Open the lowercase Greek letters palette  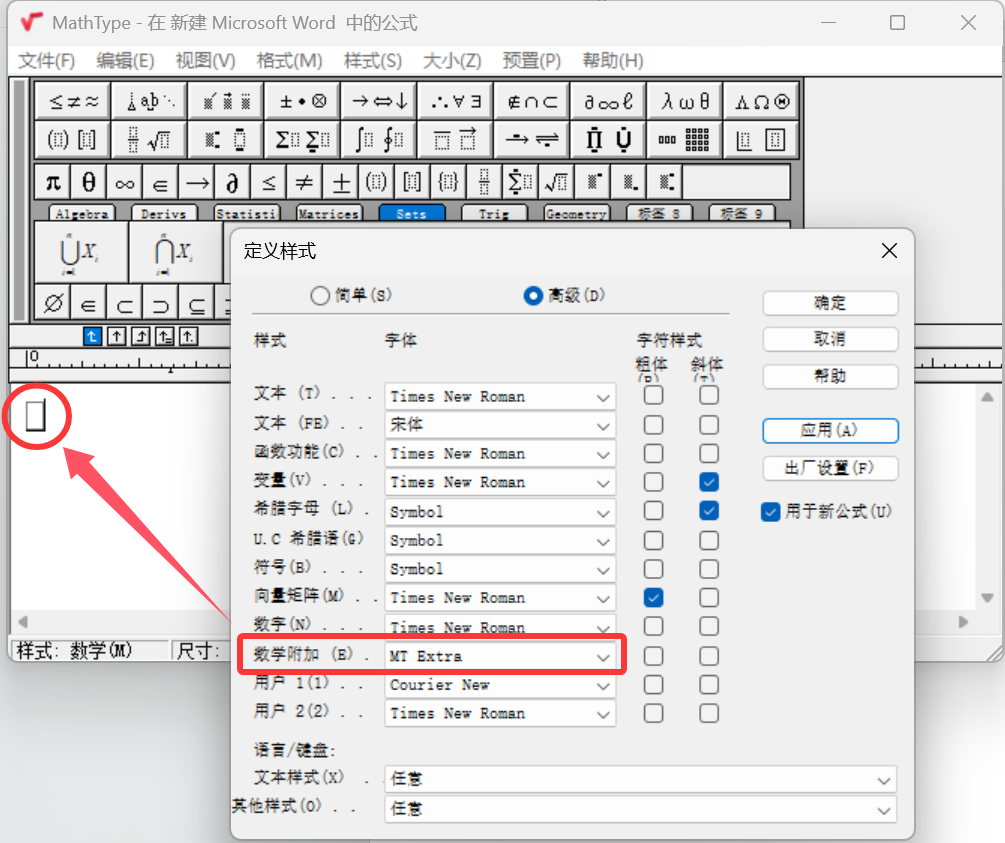coord(685,101)
